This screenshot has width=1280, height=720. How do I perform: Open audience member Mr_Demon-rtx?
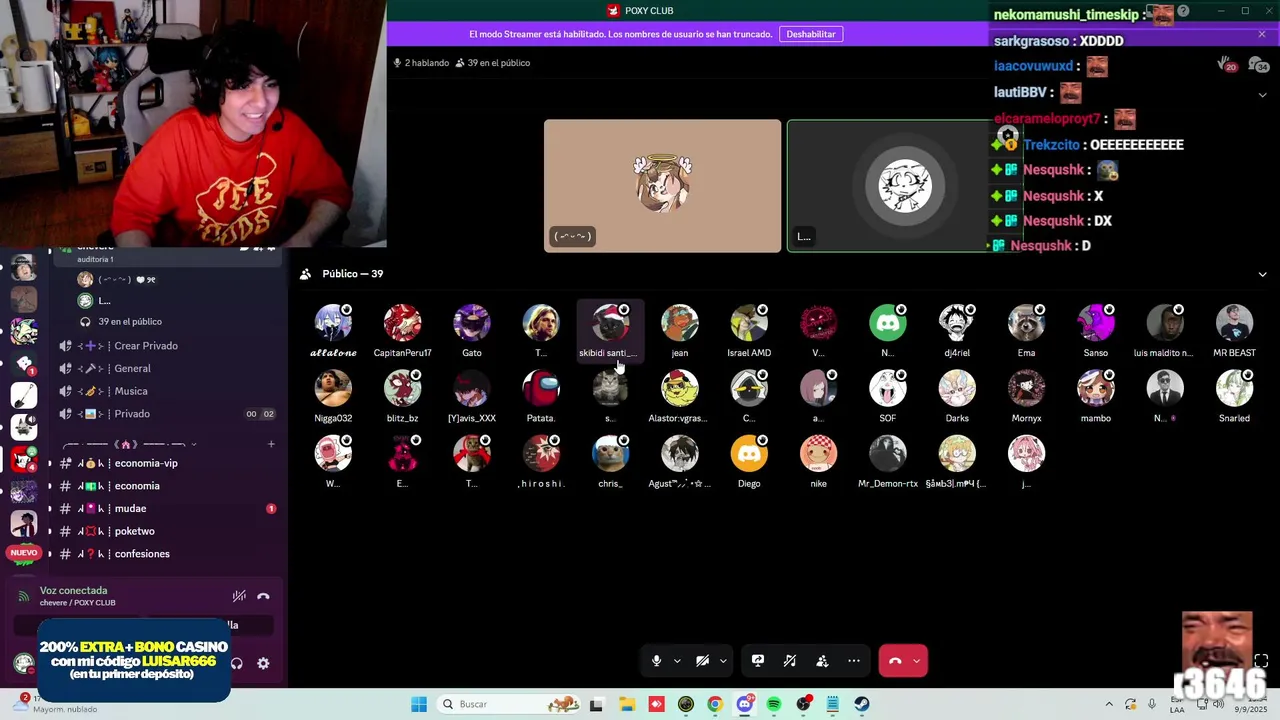[x=888, y=463]
